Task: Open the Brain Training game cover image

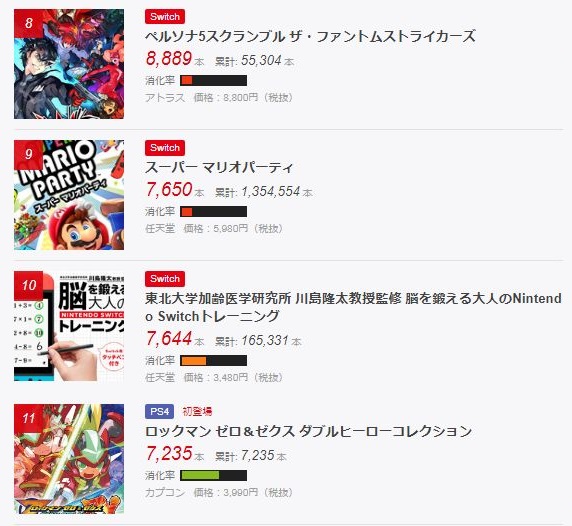Action: point(69,326)
